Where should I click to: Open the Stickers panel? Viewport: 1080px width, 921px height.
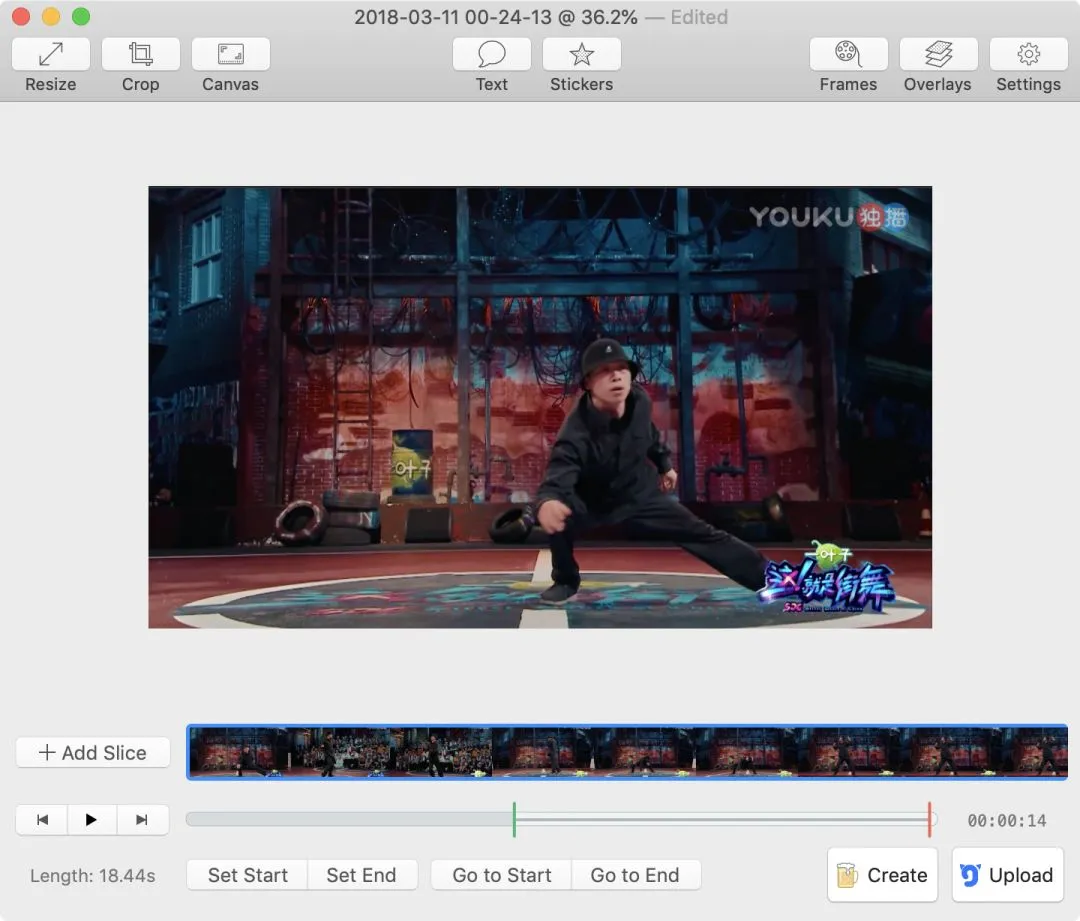581,54
